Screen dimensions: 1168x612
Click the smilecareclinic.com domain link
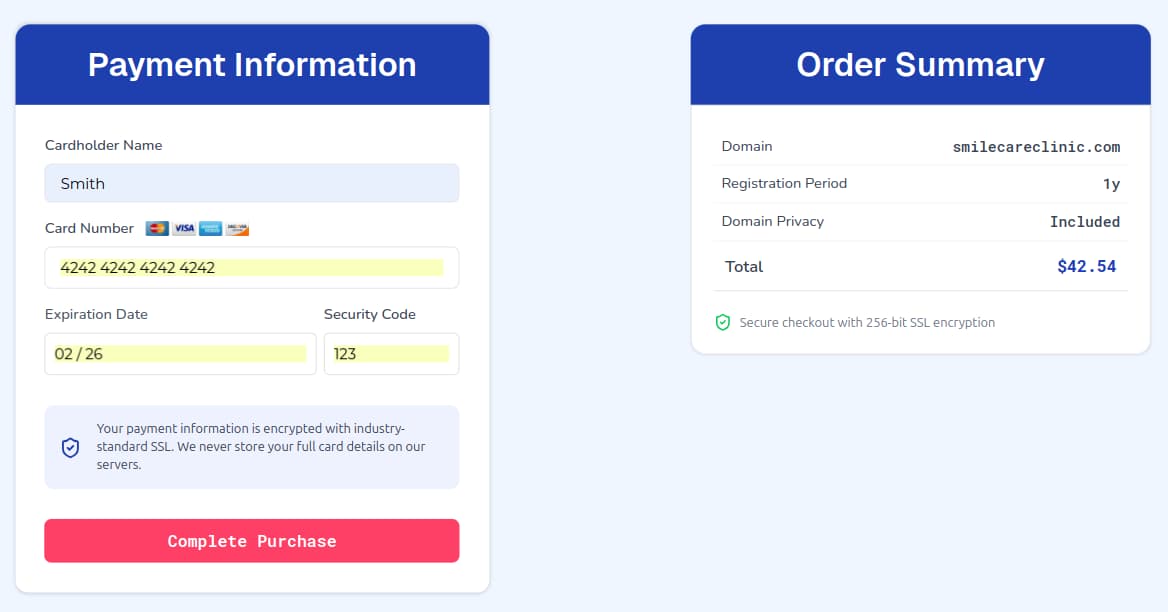pyautogui.click(x=1035, y=147)
